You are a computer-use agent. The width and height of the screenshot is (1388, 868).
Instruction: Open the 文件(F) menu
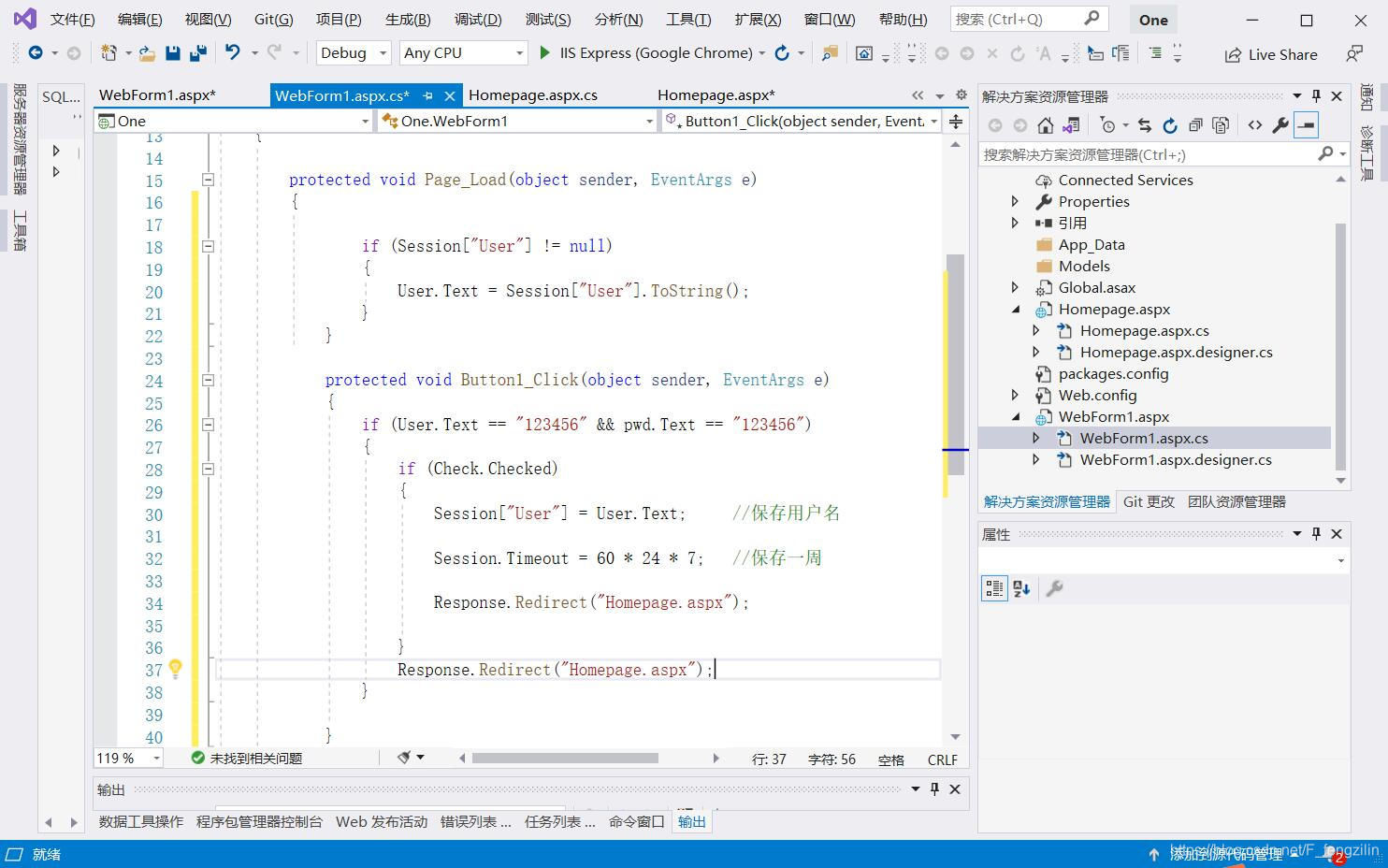pyautogui.click(x=72, y=20)
